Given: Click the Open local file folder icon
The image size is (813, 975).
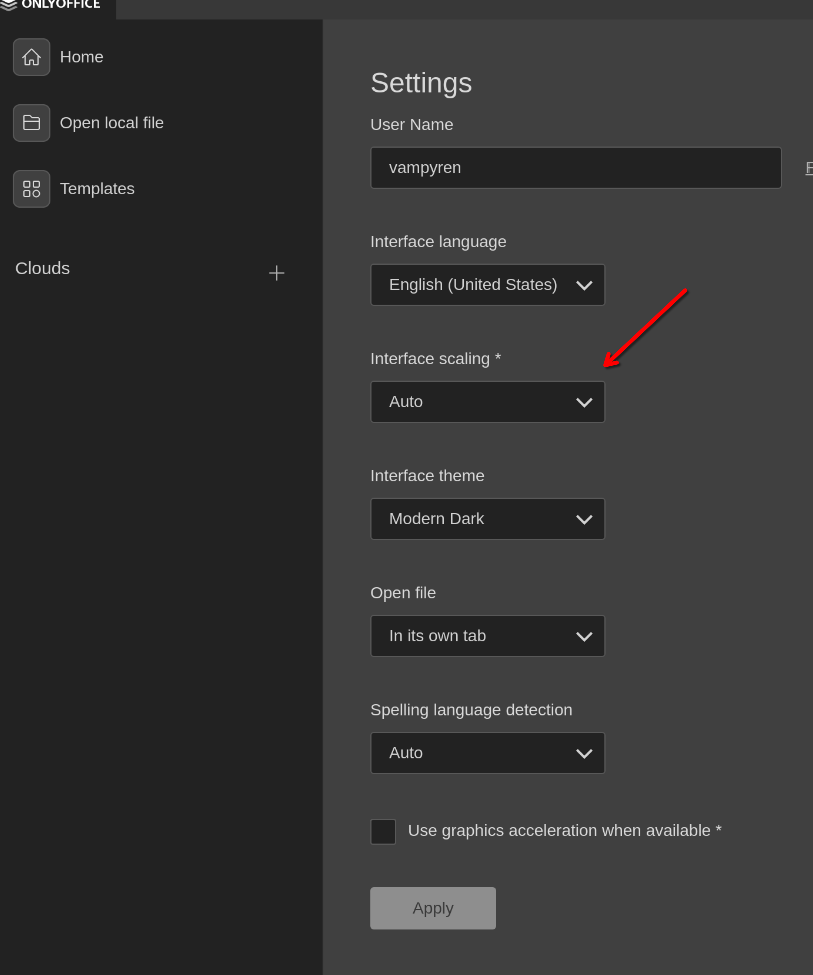Looking at the screenshot, I should [x=31, y=123].
